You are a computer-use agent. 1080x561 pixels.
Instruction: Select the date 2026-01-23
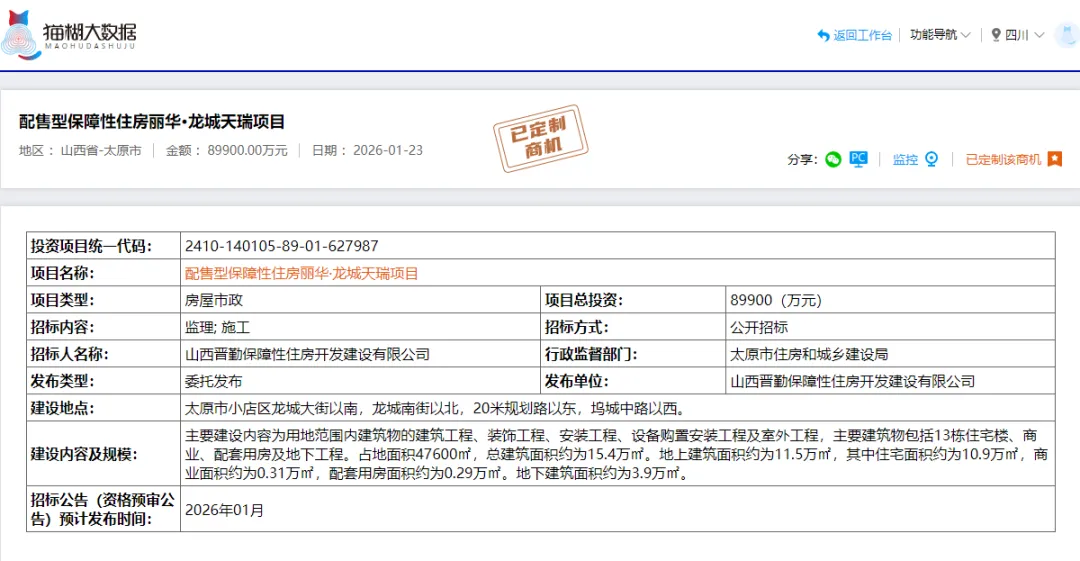pos(388,150)
